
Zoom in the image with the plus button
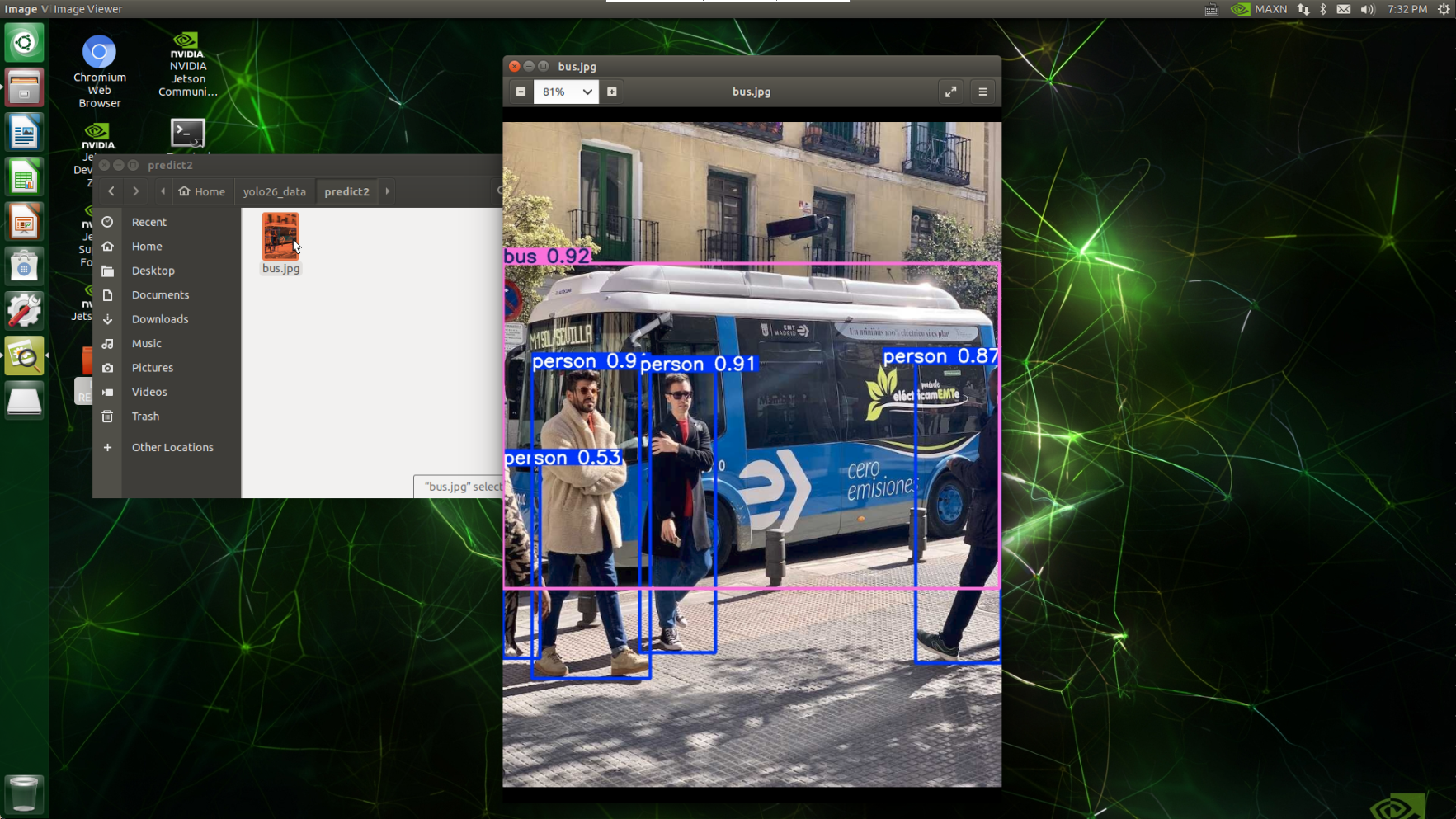(x=612, y=92)
